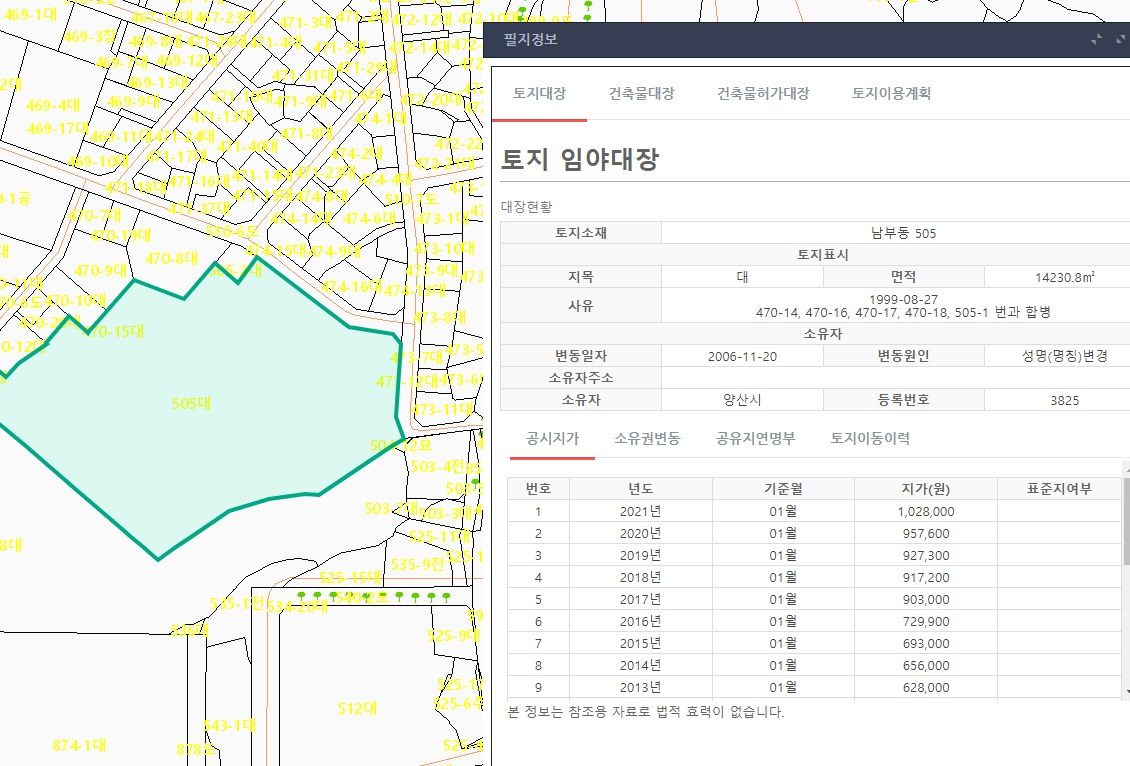Select the 2020년 row price 957,600
This screenshot has height=766, width=1130.
tap(925, 534)
